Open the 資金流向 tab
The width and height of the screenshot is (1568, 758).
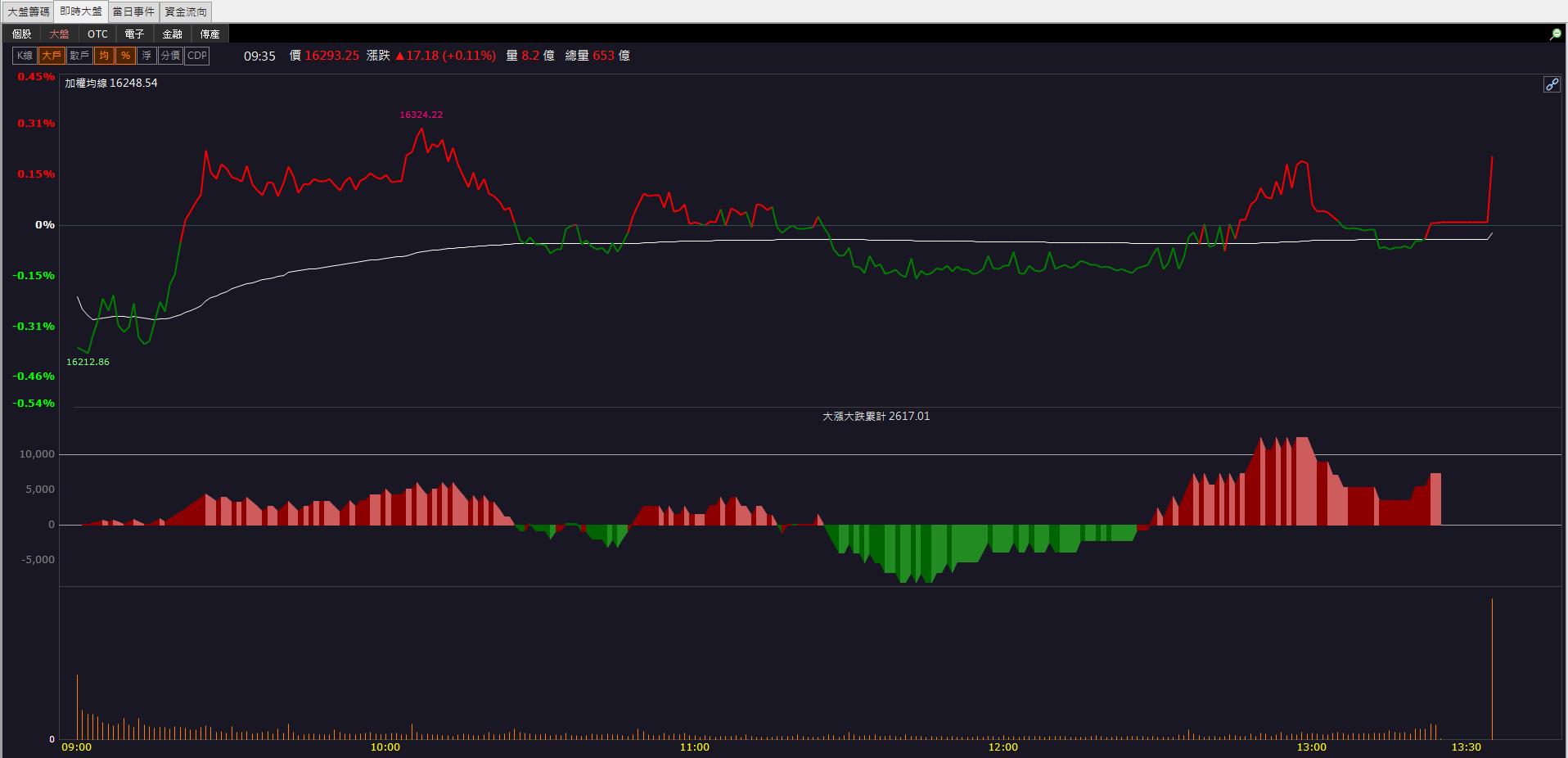click(x=186, y=11)
